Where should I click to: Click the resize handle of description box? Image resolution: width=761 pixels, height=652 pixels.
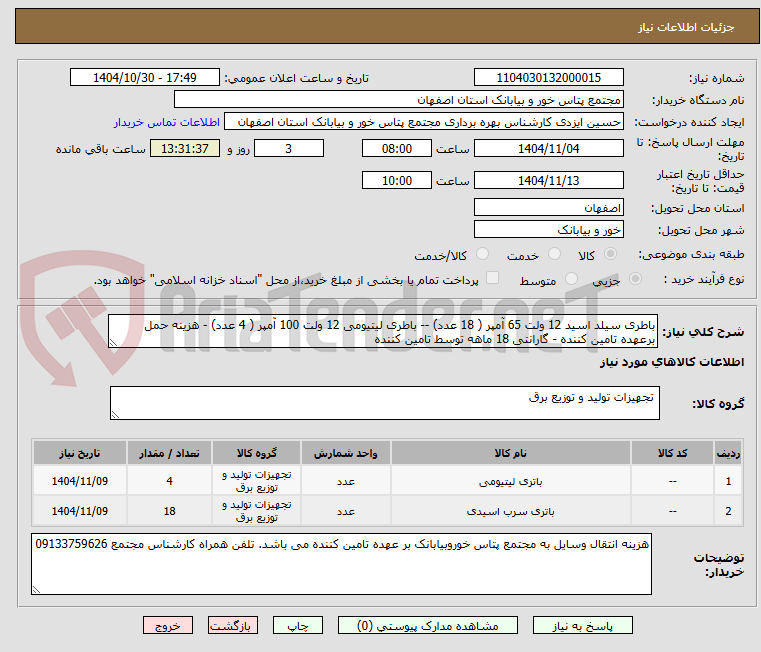click(x=113, y=343)
